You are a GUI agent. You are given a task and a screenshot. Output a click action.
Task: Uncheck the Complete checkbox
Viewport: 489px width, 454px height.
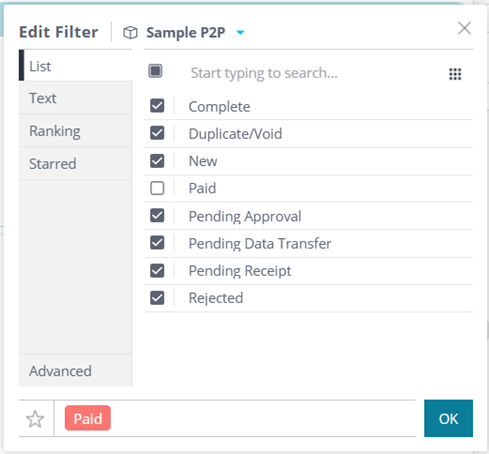[157, 106]
